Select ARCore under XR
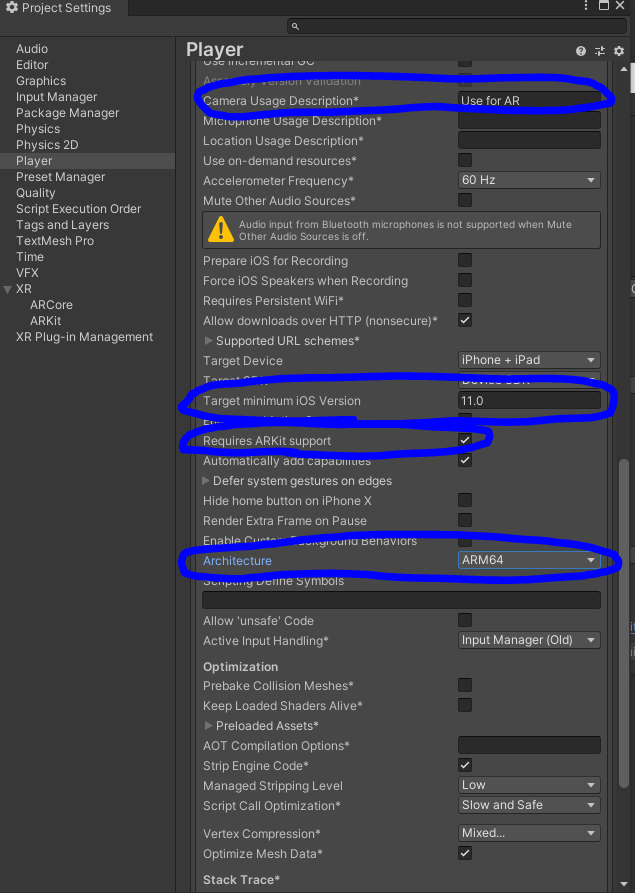The height and width of the screenshot is (893, 635). (51, 305)
